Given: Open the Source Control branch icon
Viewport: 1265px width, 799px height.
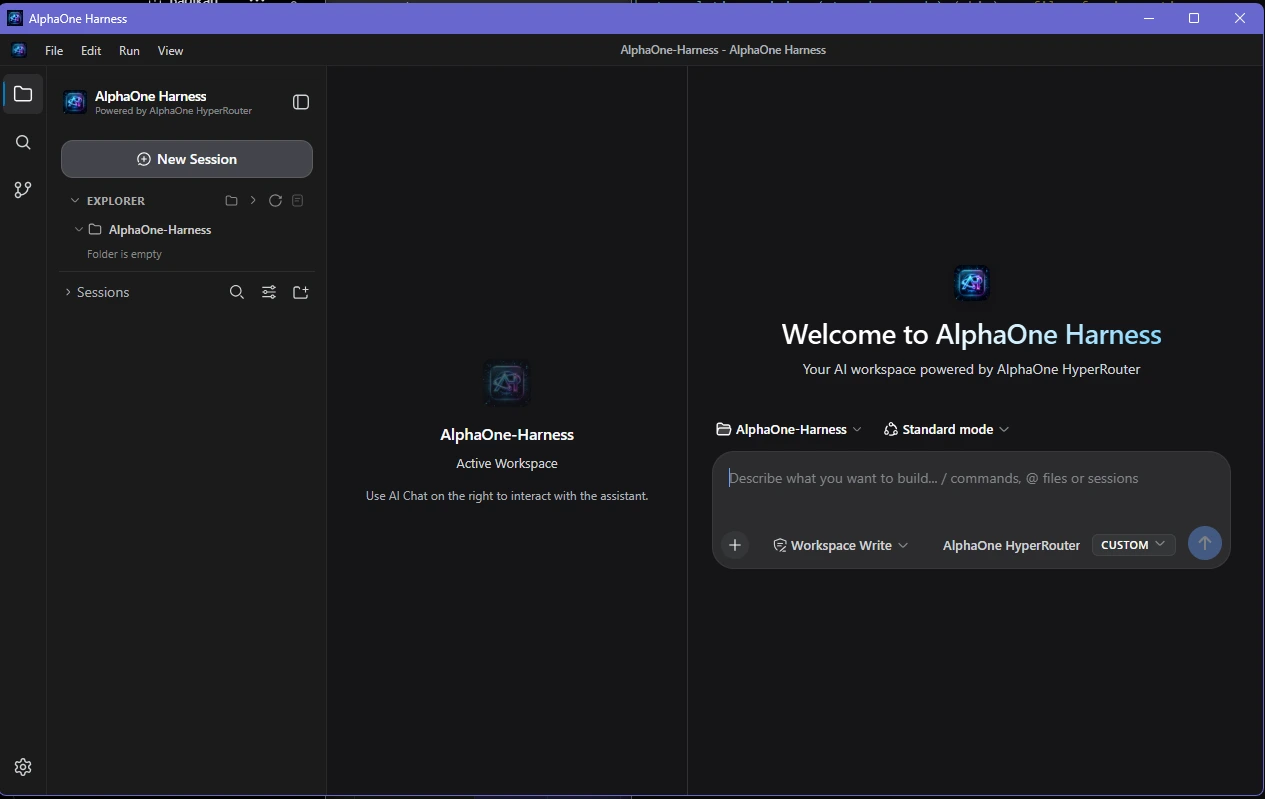Looking at the screenshot, I should 23,190.
